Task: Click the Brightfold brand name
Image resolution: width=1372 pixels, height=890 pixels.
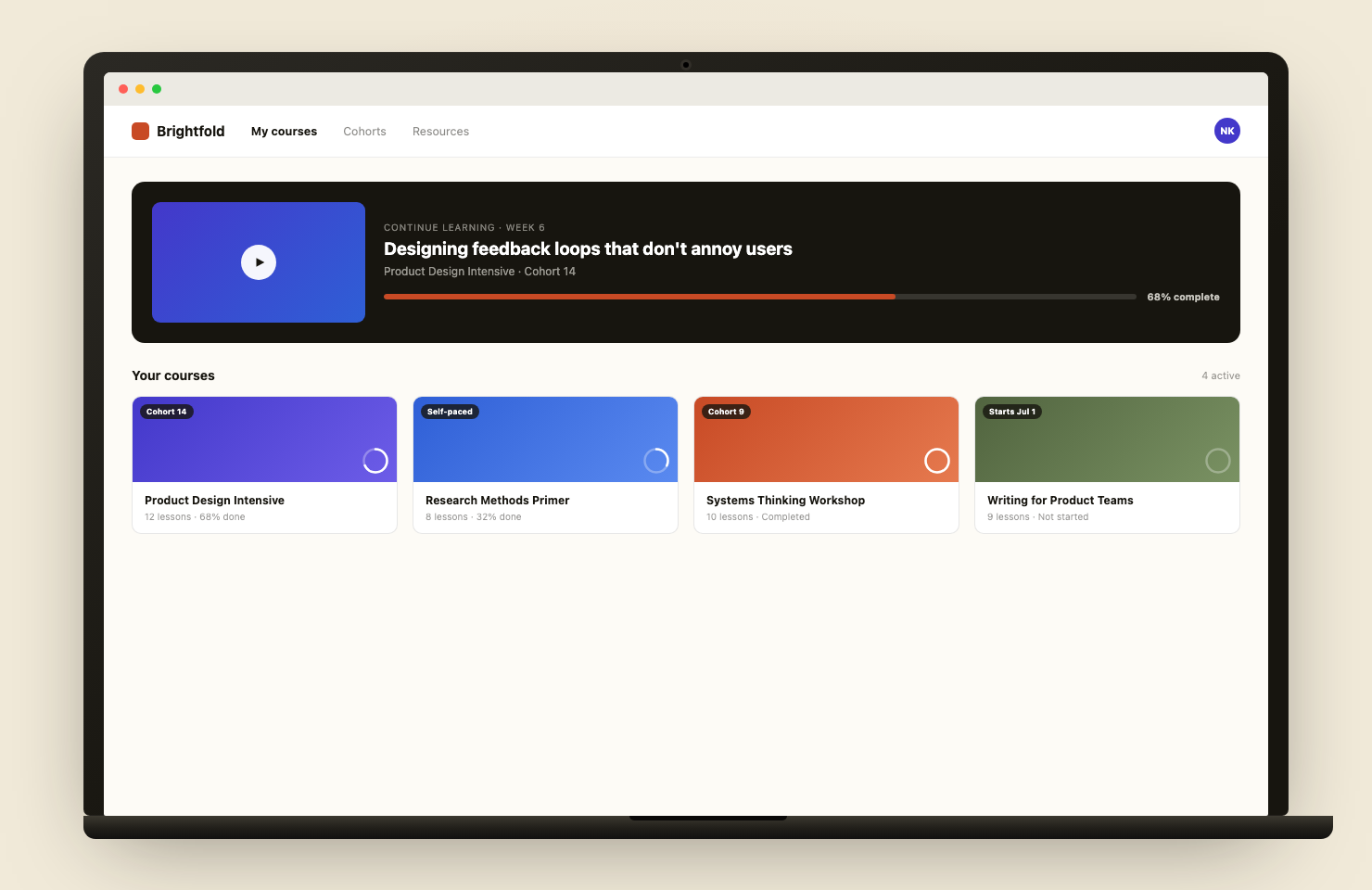Action: point(190,132)
